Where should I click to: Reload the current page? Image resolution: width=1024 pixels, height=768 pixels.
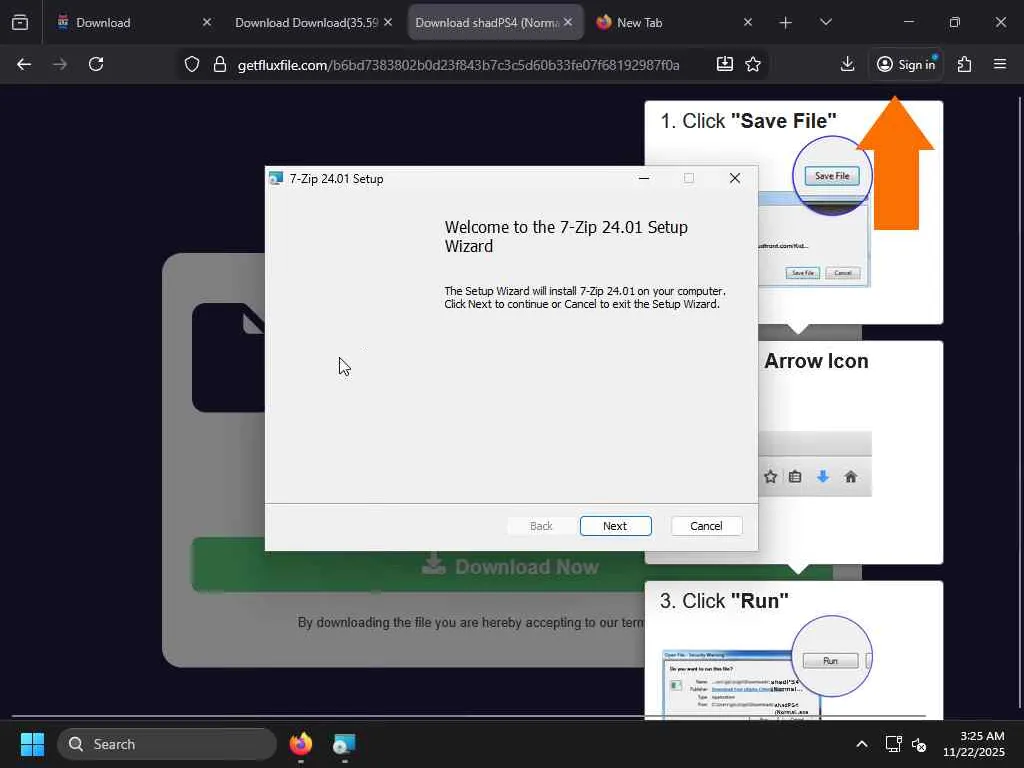[96, 64]
